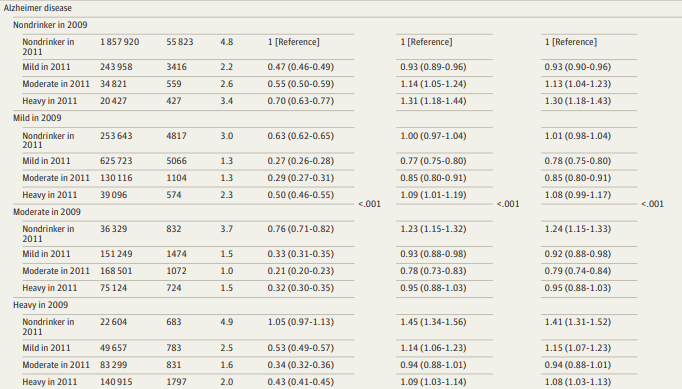Select the value '1.05 (0.97-1.13)'
Viewport: 682px width, 389px height.
click(x=301, y=322)
